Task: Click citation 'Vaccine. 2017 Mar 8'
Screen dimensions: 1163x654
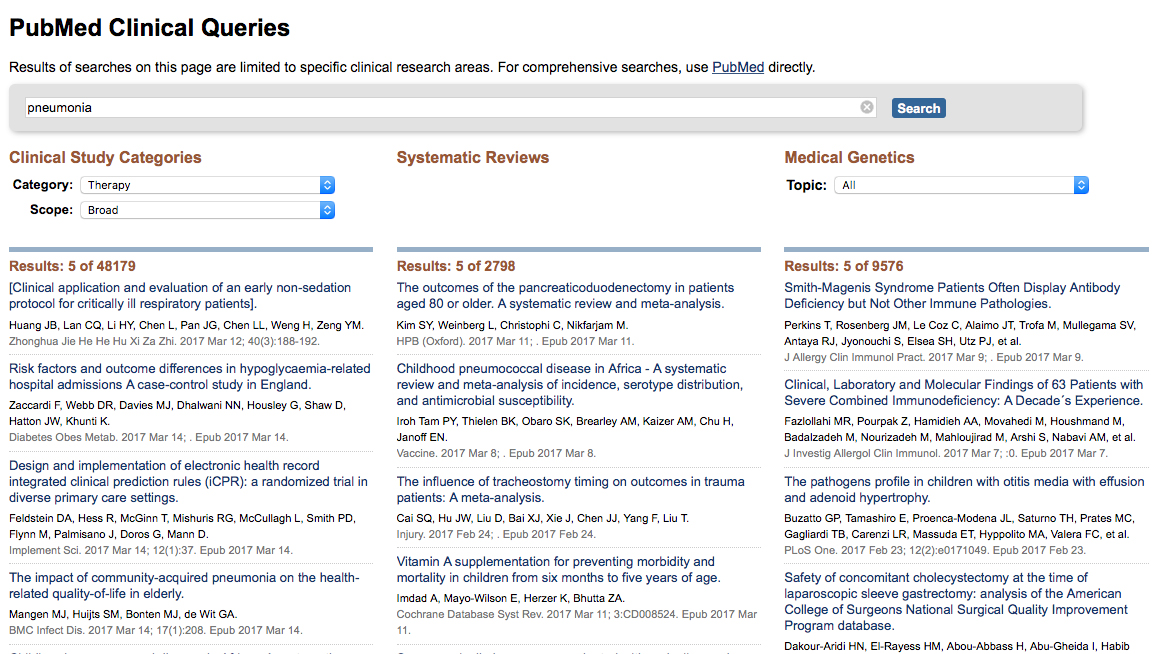Action: click(496, 454)
